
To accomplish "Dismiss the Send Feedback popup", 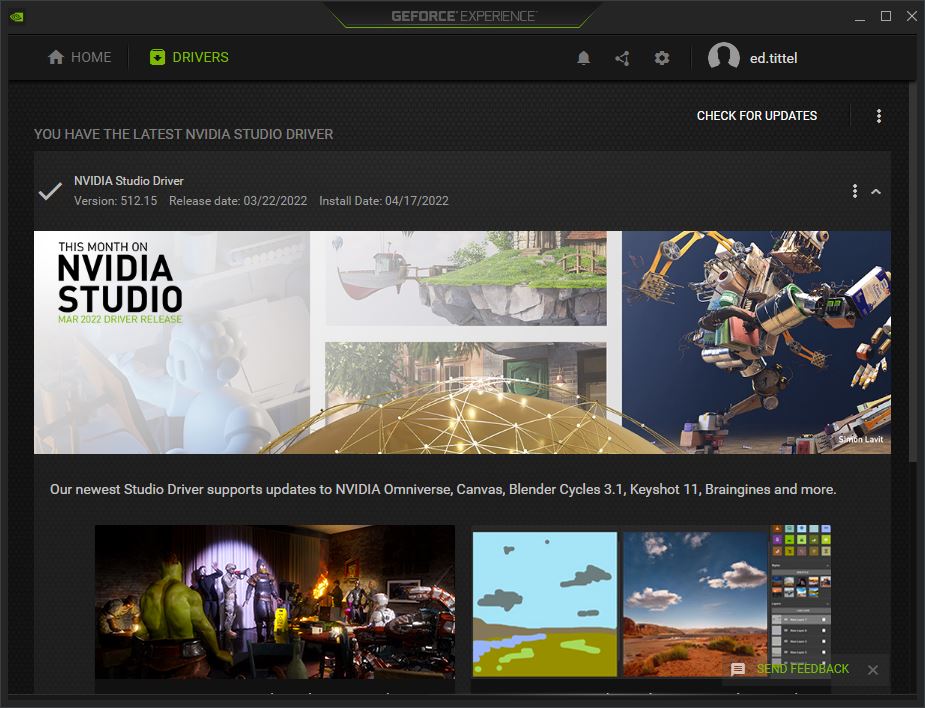I will pos(873,670).
